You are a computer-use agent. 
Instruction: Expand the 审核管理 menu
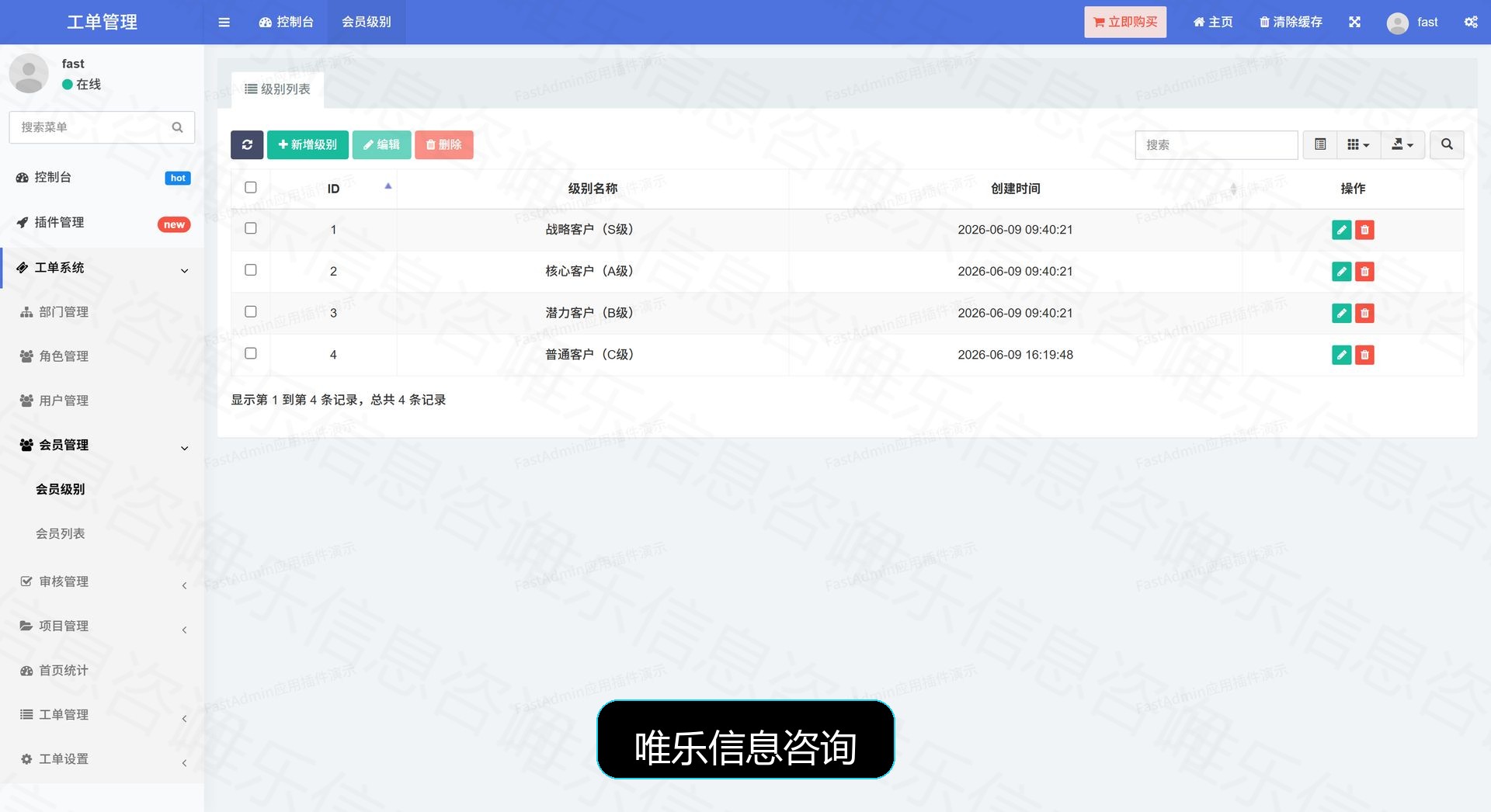click(102, 581)
